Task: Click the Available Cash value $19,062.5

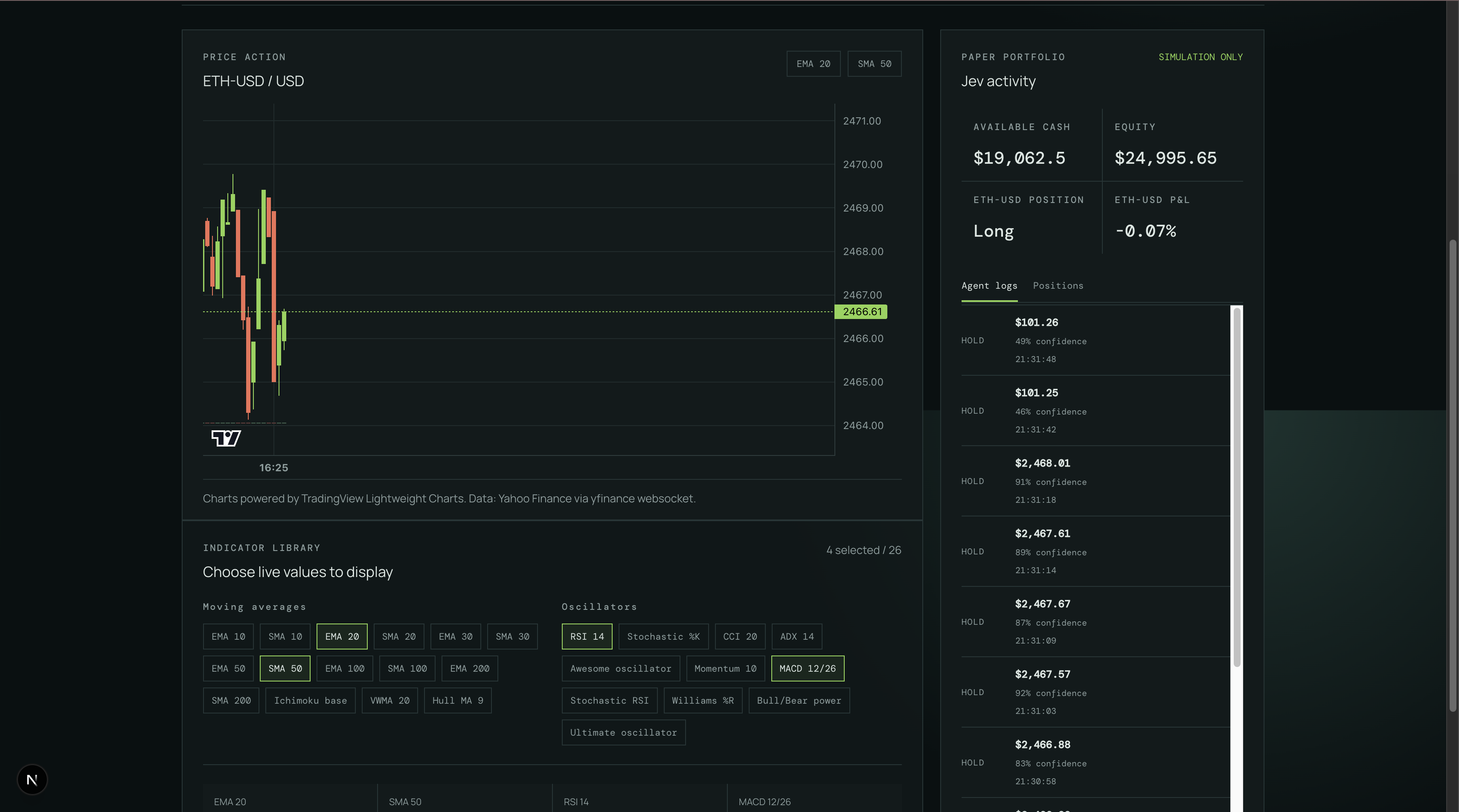Action: [1019, 158]
